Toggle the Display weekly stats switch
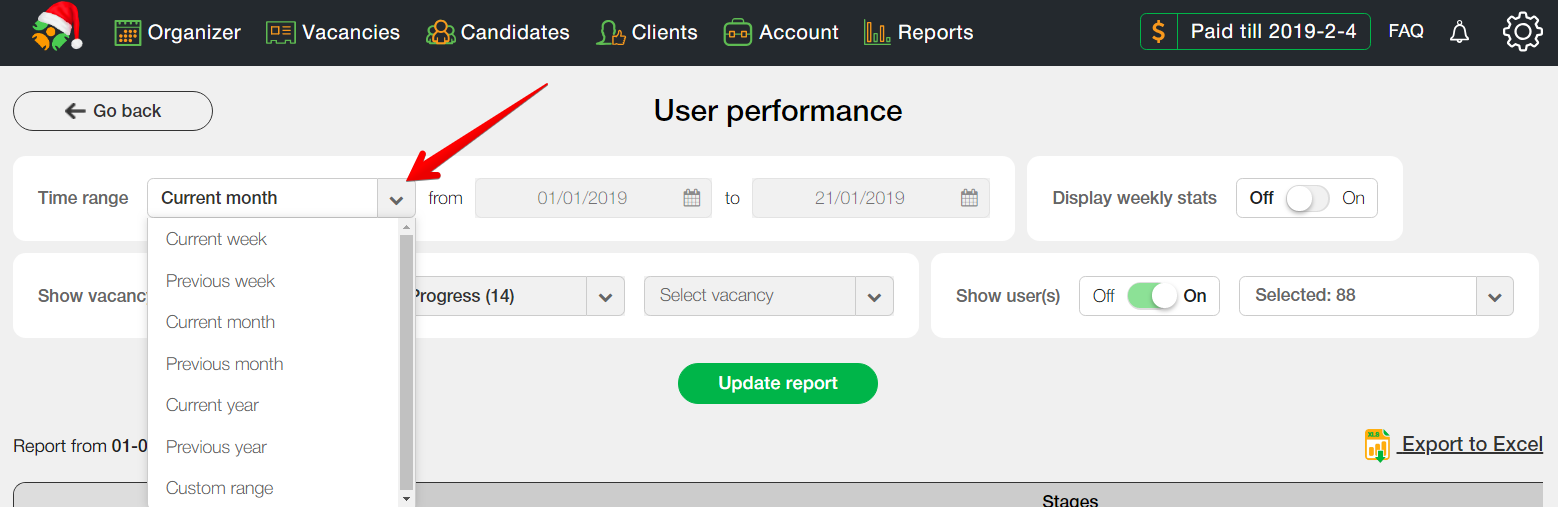The width and height of the screenshot is (1558, 507). coord(1307,198)
